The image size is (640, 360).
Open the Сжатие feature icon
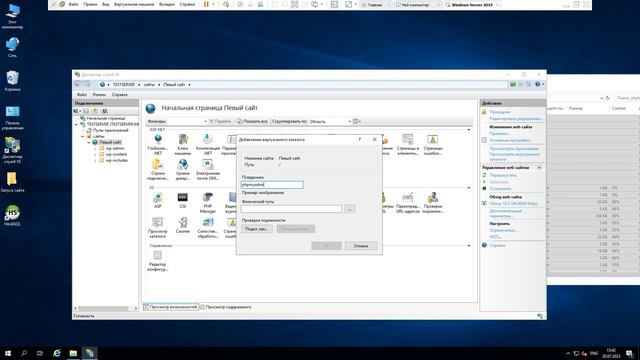pyautogui.click(x=182, y=225)
